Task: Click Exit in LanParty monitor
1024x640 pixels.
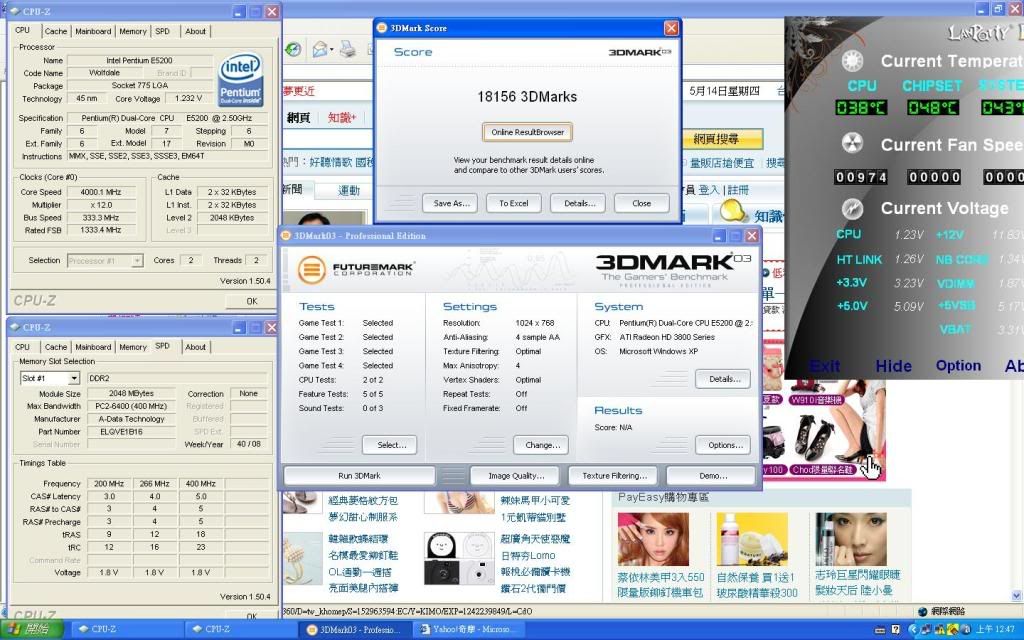Action: (x=825, y=366)
